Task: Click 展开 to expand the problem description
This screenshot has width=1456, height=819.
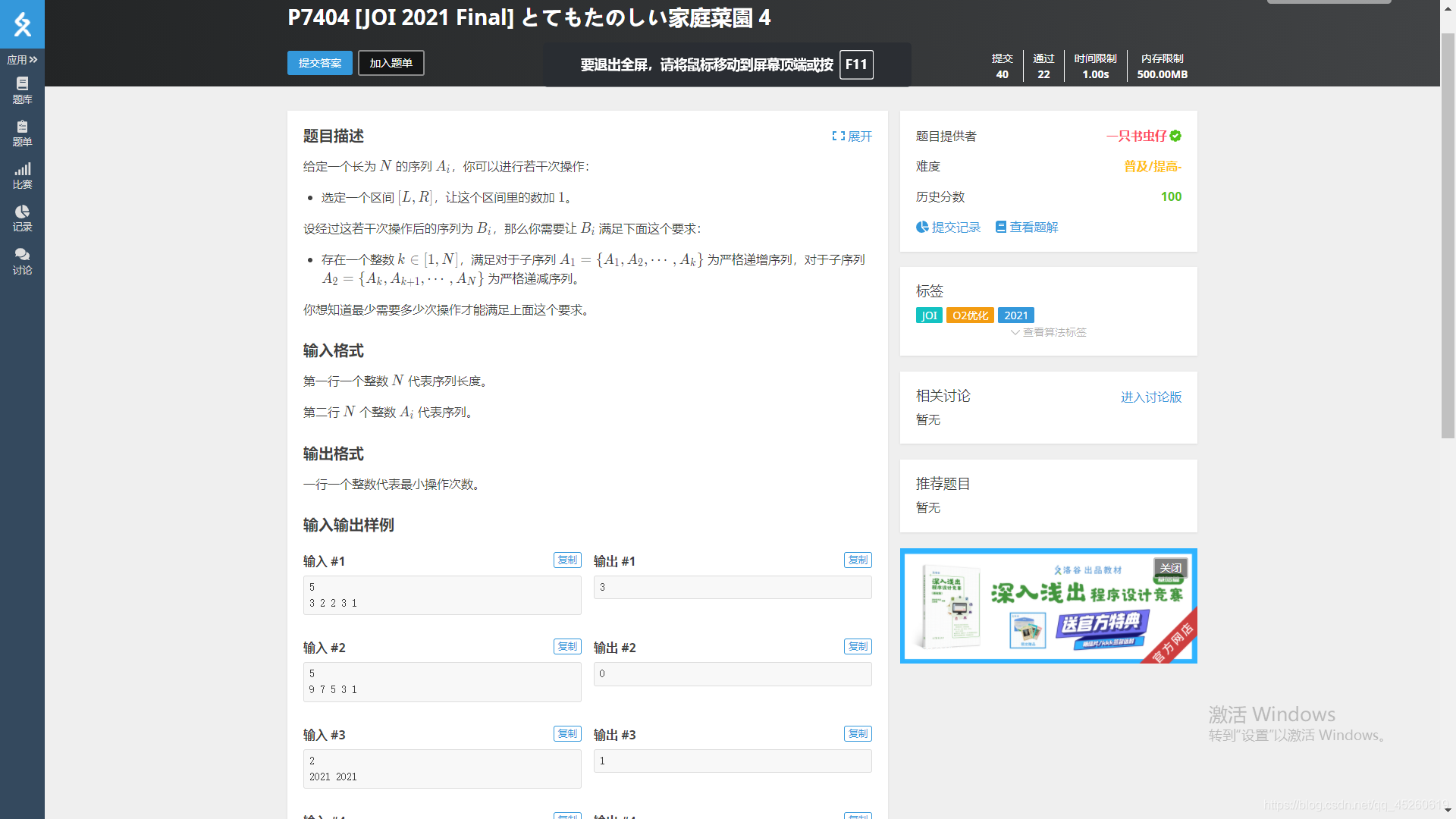Action: tap(852, 136)
